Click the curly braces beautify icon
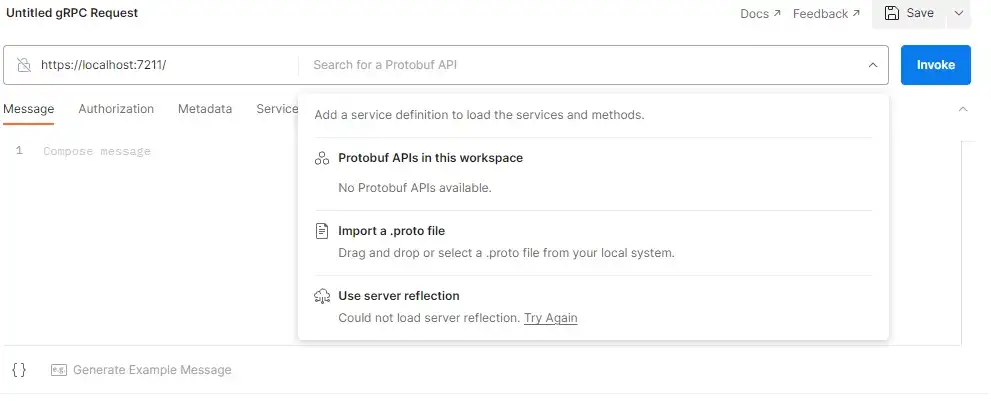 pos(19,370)
